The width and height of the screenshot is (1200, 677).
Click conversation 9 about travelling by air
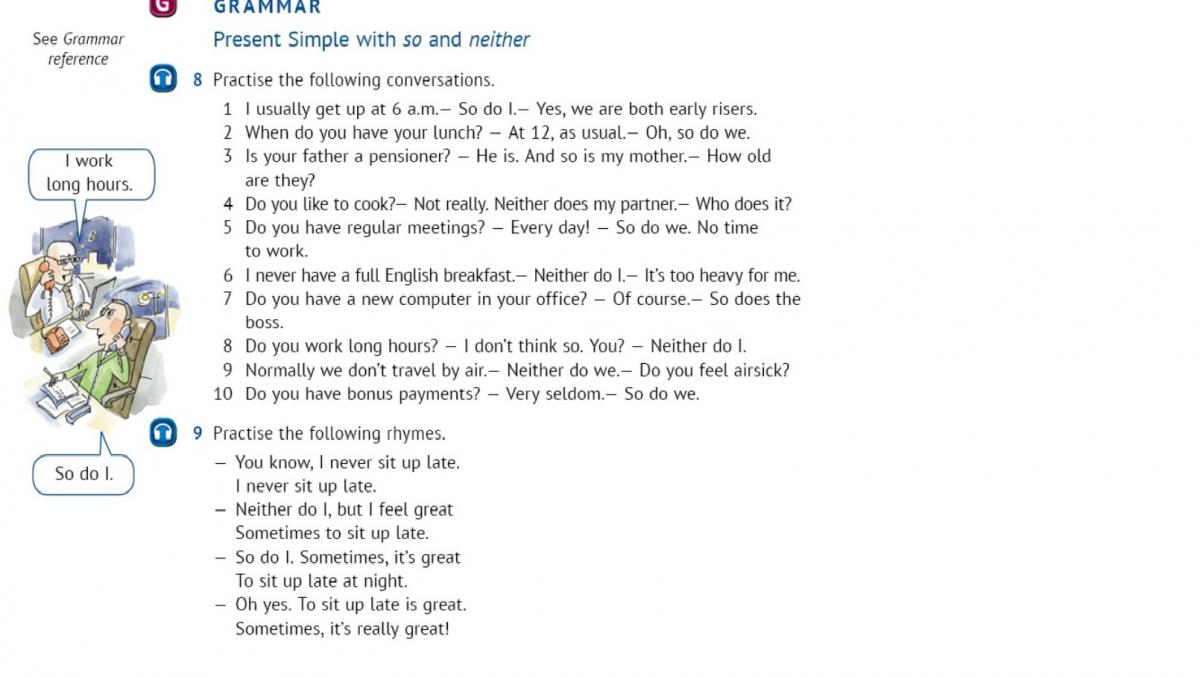point(517,370)
